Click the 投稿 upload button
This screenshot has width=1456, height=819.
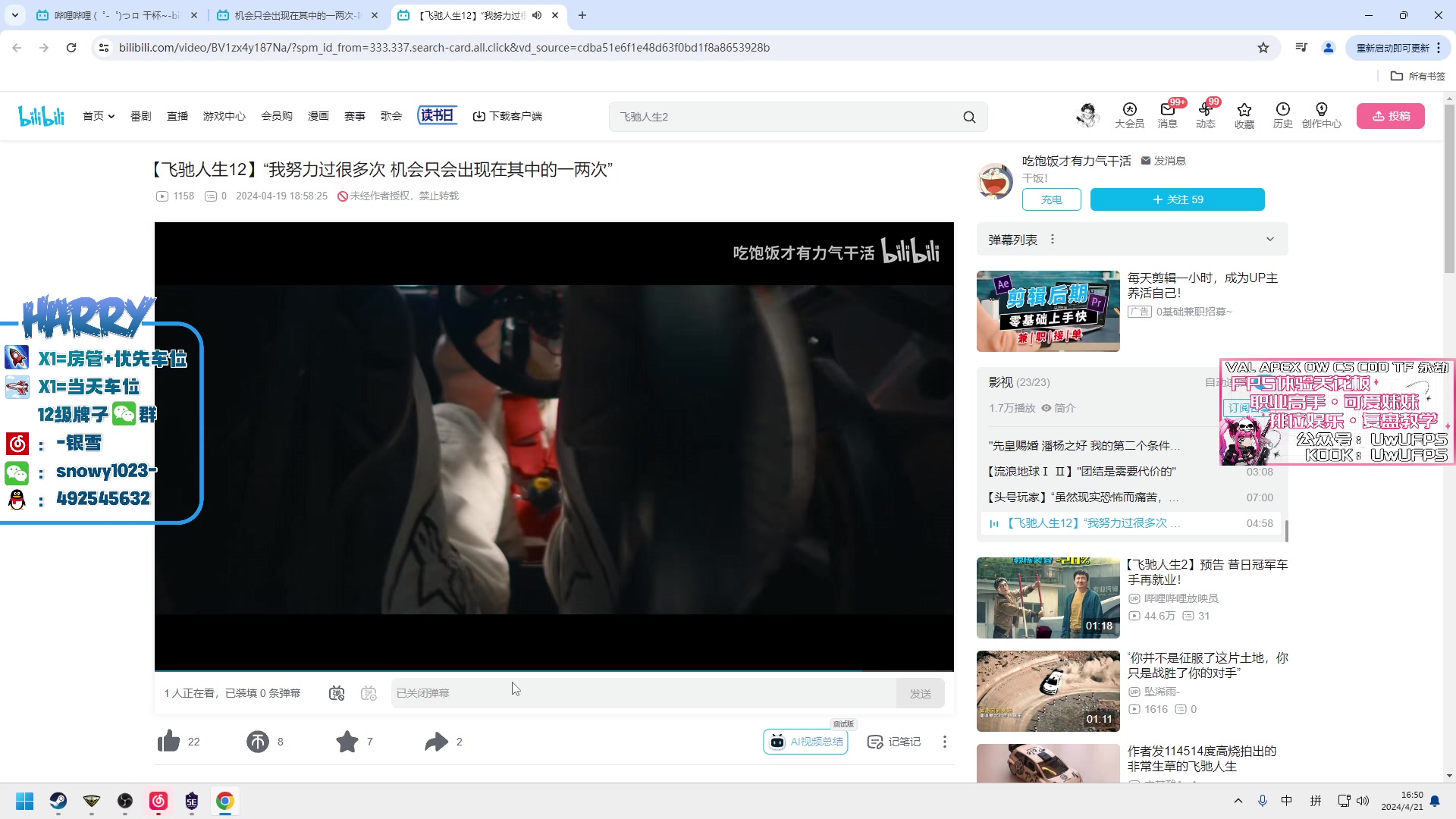[1391, 116]
